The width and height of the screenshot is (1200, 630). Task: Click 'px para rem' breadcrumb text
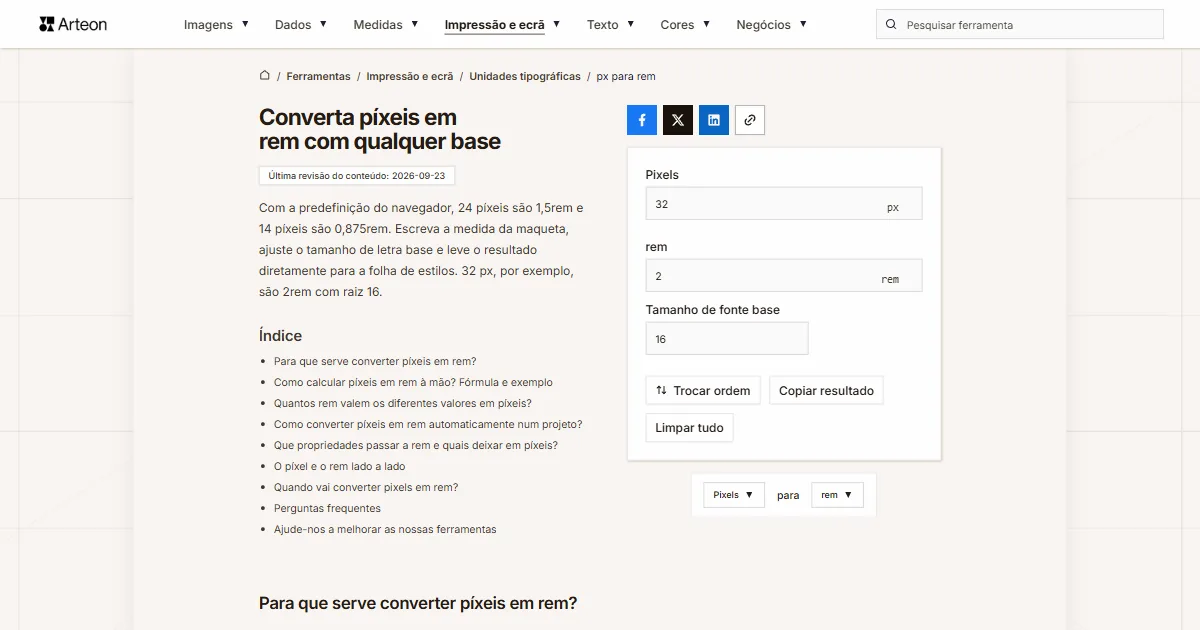[626, 76]
